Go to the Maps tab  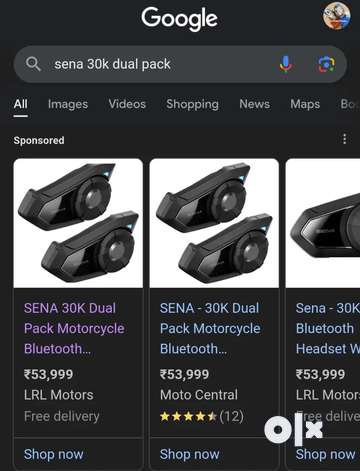[x=305, y=104]
